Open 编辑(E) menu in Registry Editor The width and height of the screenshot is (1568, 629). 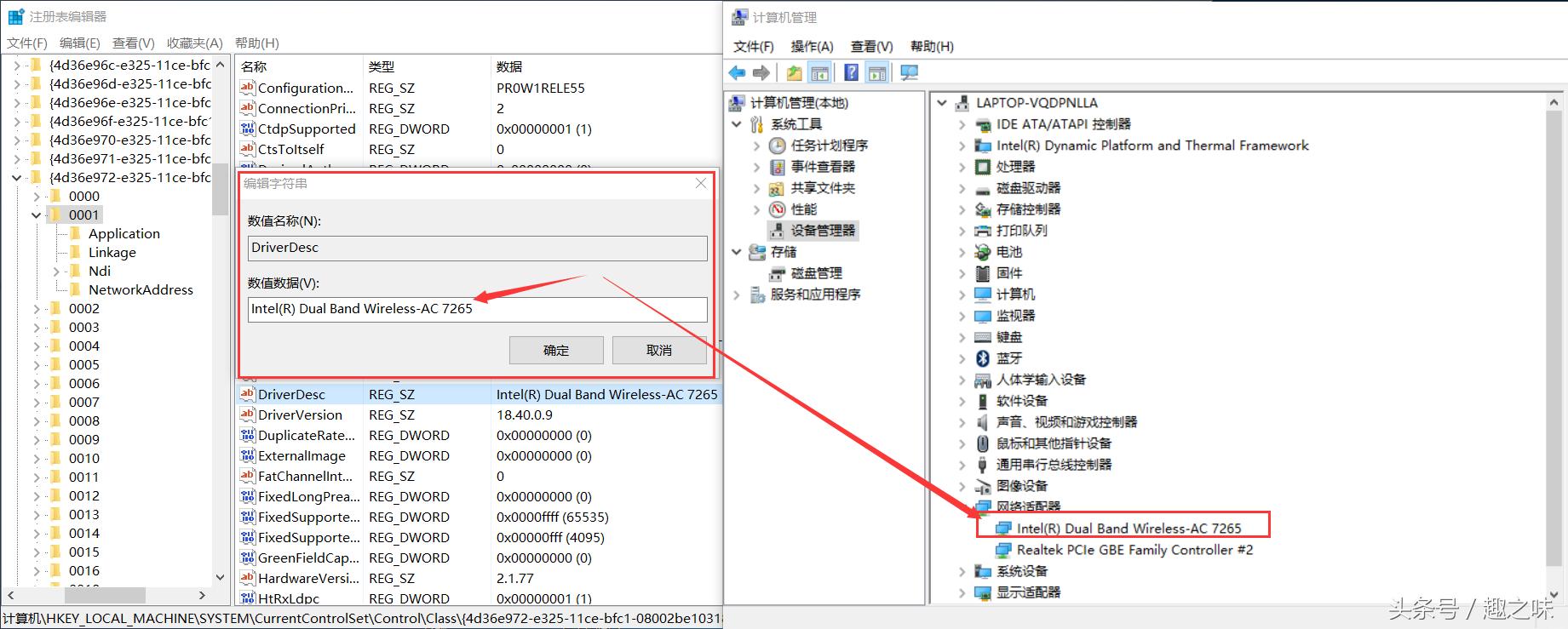pos(79,43)
